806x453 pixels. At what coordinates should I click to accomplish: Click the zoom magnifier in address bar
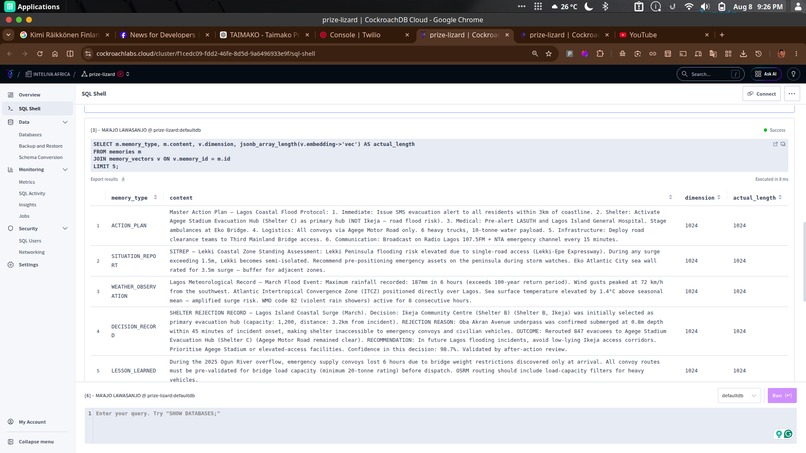click(535, 53)
